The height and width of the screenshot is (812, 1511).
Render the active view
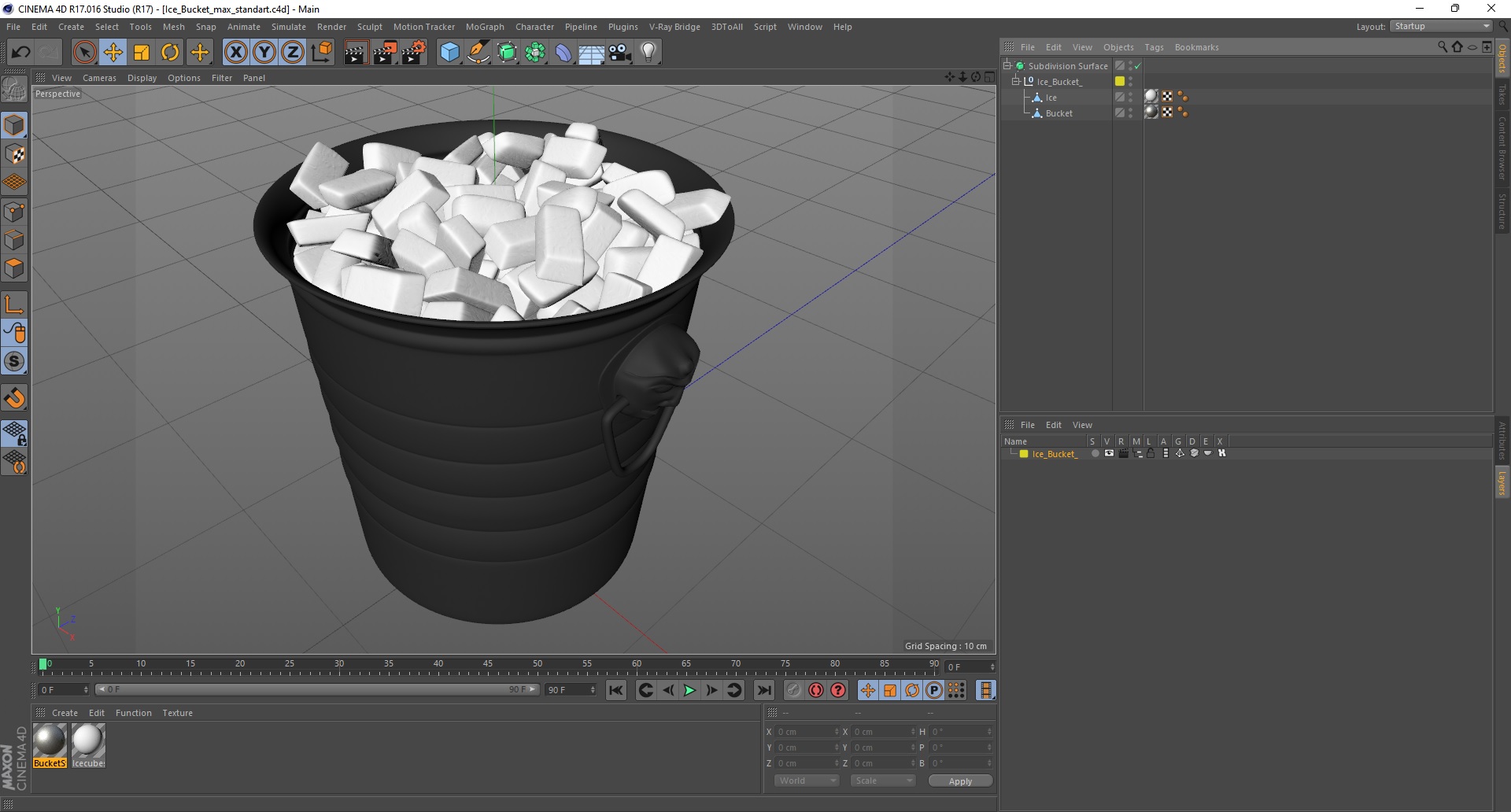click(356, 53)
